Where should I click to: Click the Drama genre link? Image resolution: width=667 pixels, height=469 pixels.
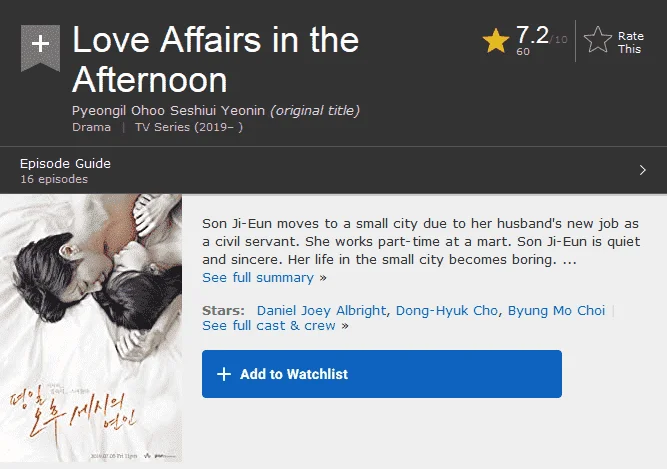(x=91, y=127)
